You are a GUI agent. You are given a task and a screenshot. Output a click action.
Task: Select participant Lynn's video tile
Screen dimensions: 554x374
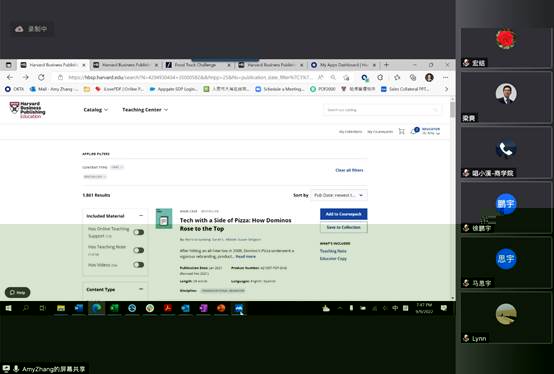[x=506, y=317]
